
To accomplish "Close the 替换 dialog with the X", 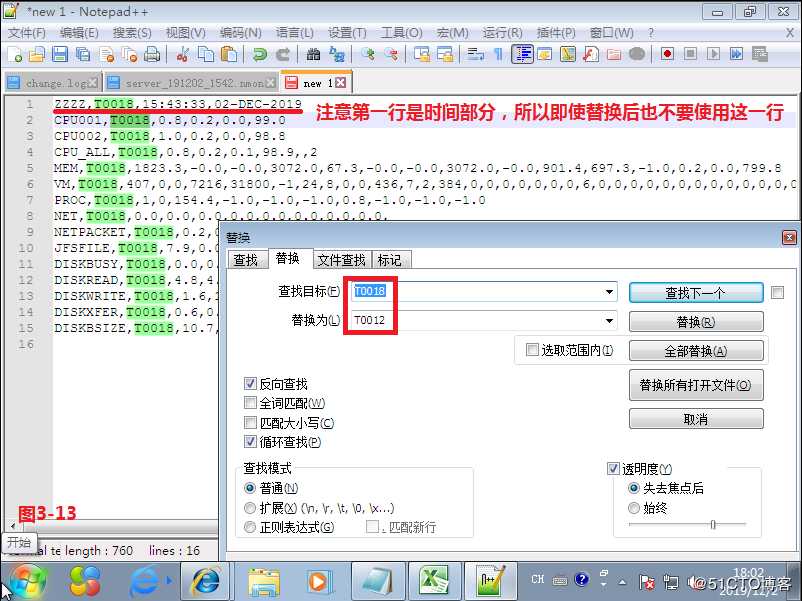I will (x=789, y=237).
